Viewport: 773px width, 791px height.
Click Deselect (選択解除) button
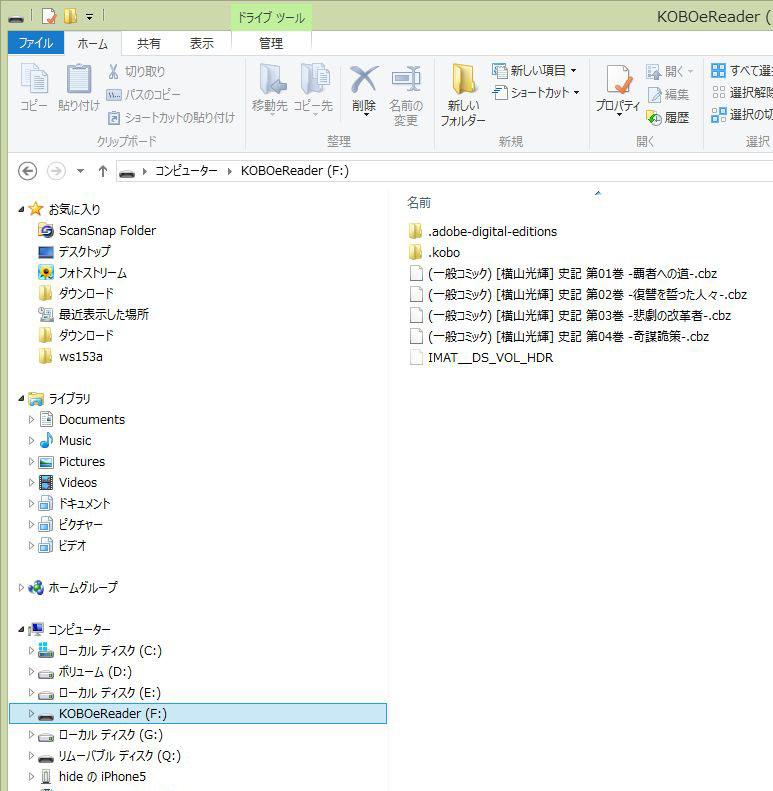[742, 92]
